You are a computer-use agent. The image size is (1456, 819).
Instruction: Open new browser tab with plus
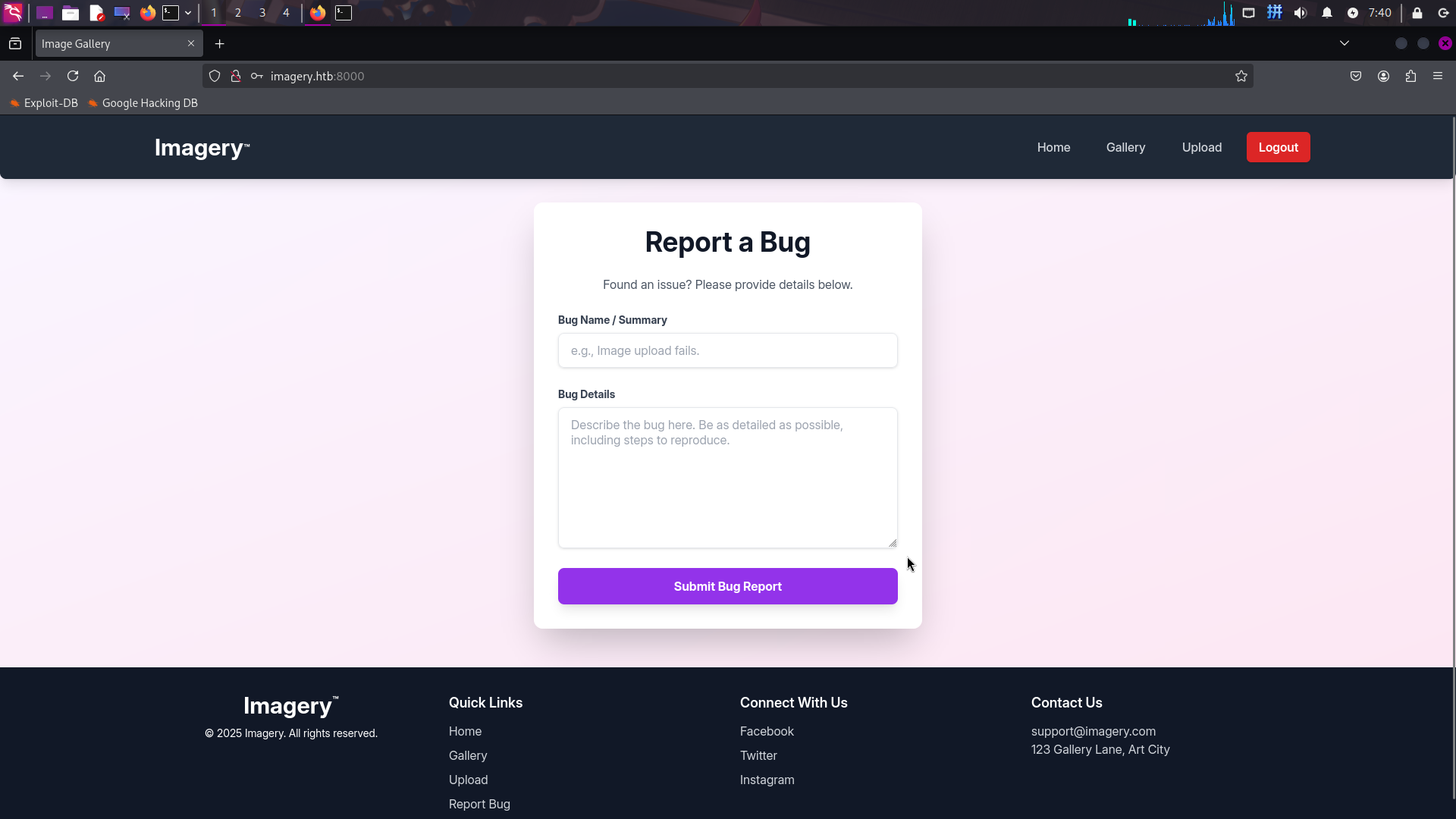(219, 44)
